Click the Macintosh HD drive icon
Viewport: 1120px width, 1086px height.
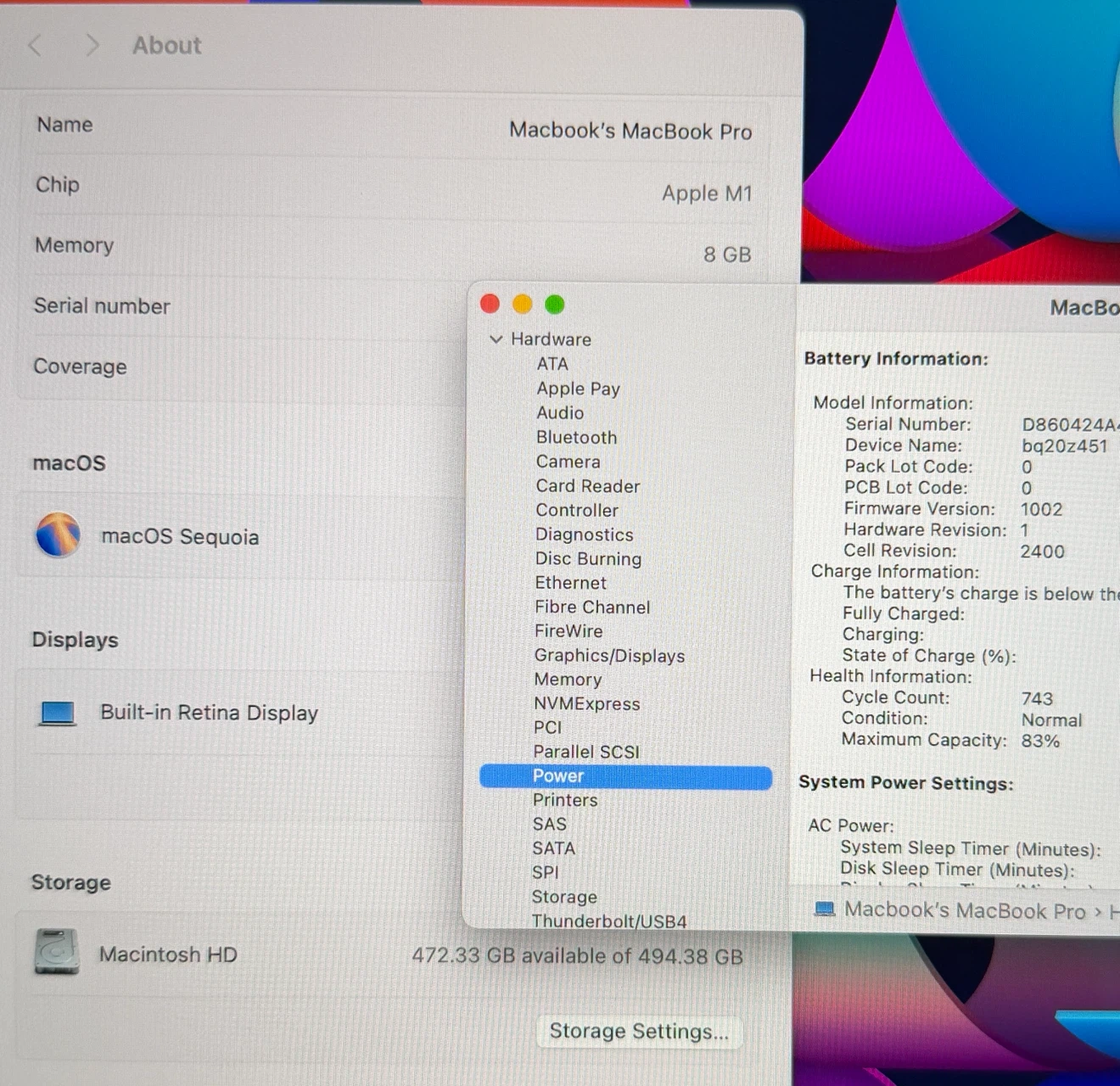pos(57,951)
